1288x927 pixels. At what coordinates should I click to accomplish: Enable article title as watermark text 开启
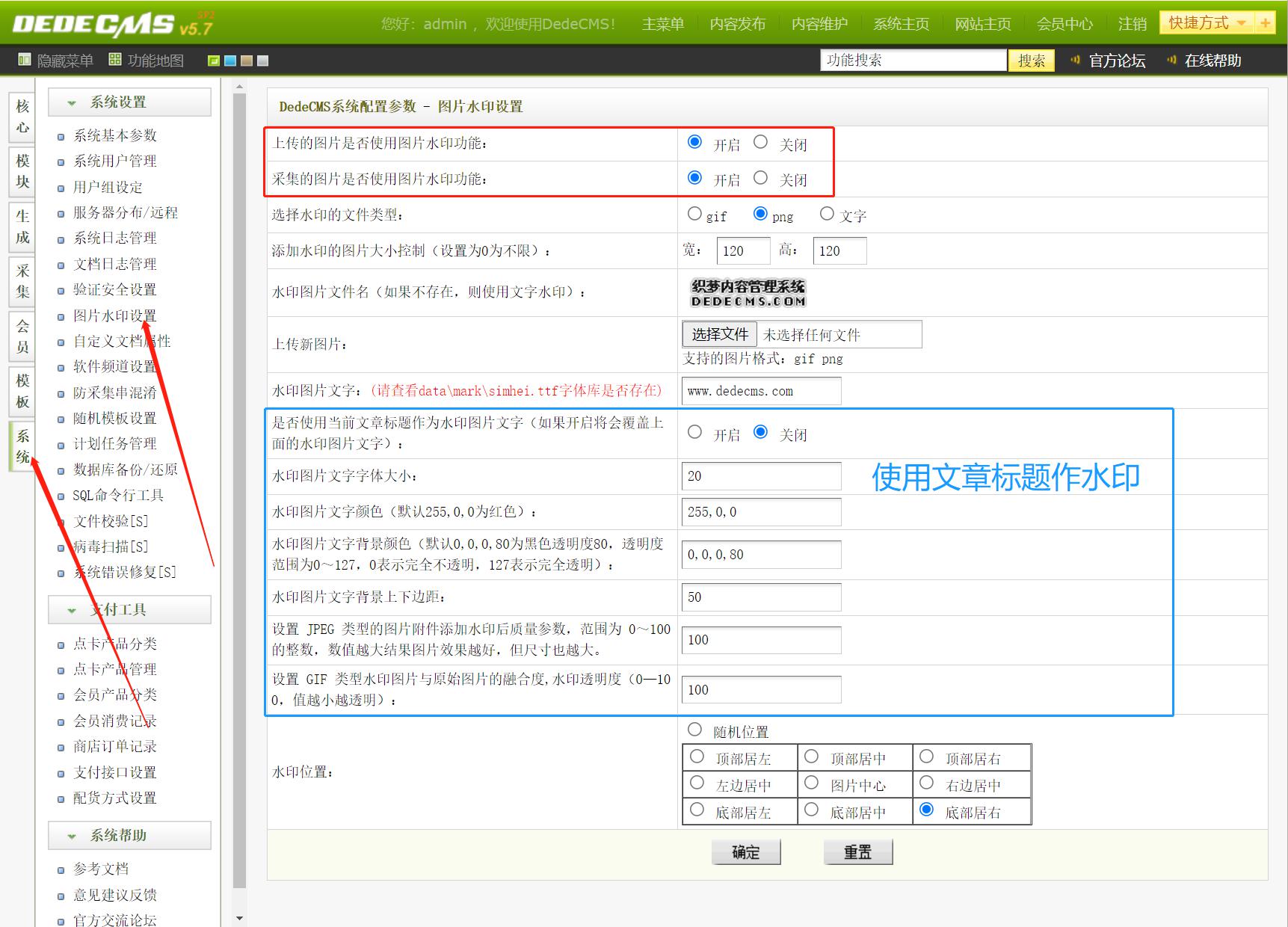point(694,432)
